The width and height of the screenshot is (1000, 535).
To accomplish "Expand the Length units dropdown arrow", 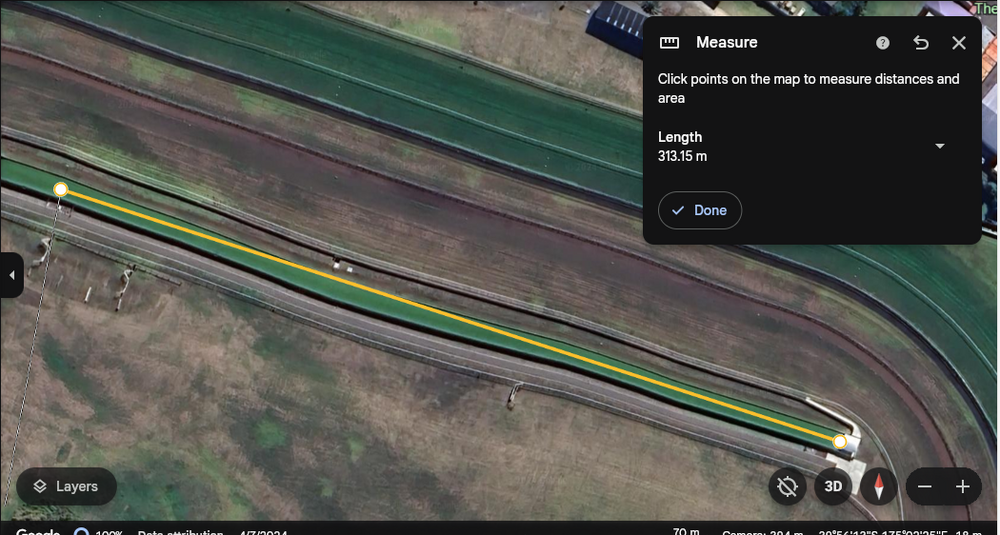I will (x=939, y=146).
